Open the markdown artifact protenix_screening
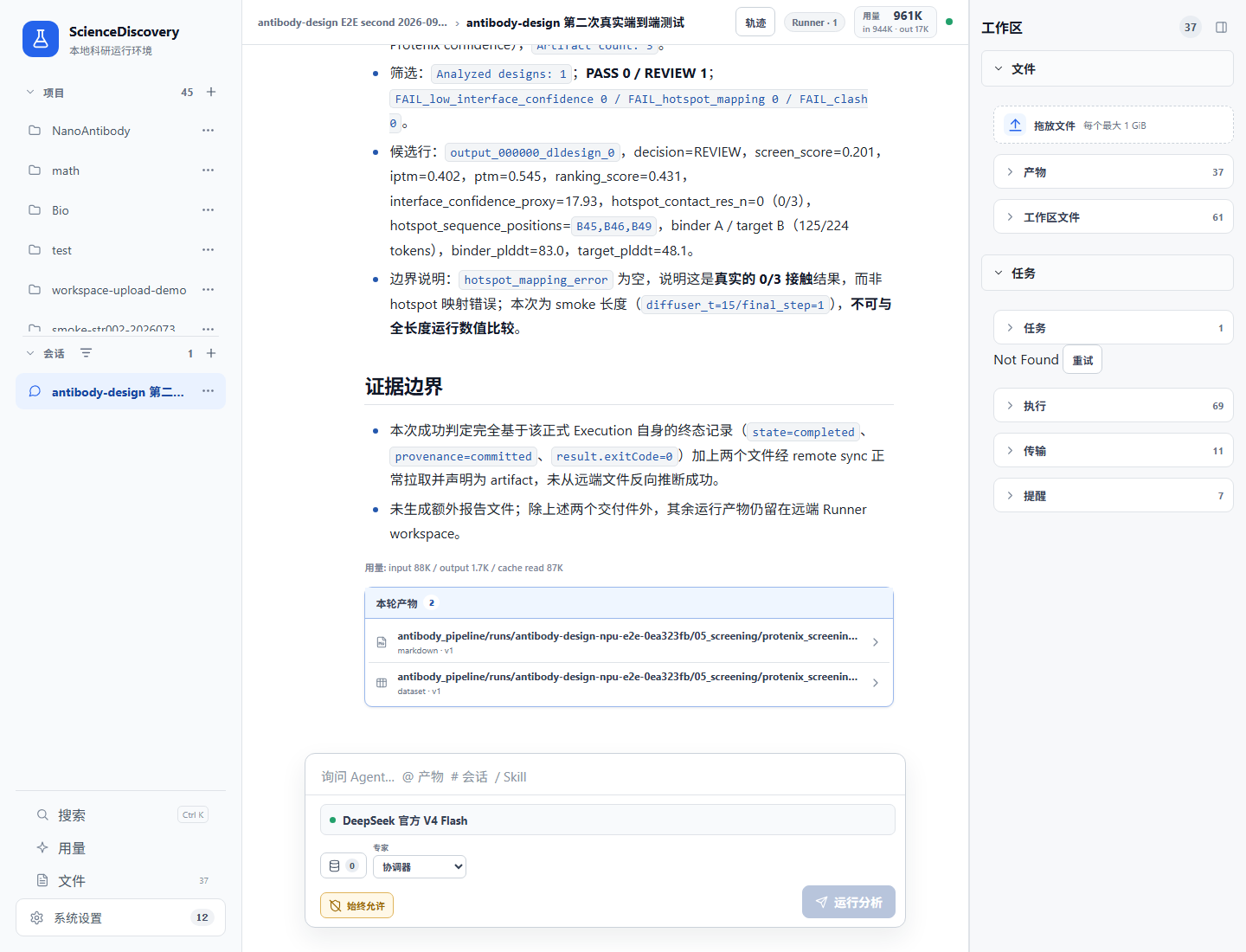This screenshot has height=952, width=1246. pos(629,642)
